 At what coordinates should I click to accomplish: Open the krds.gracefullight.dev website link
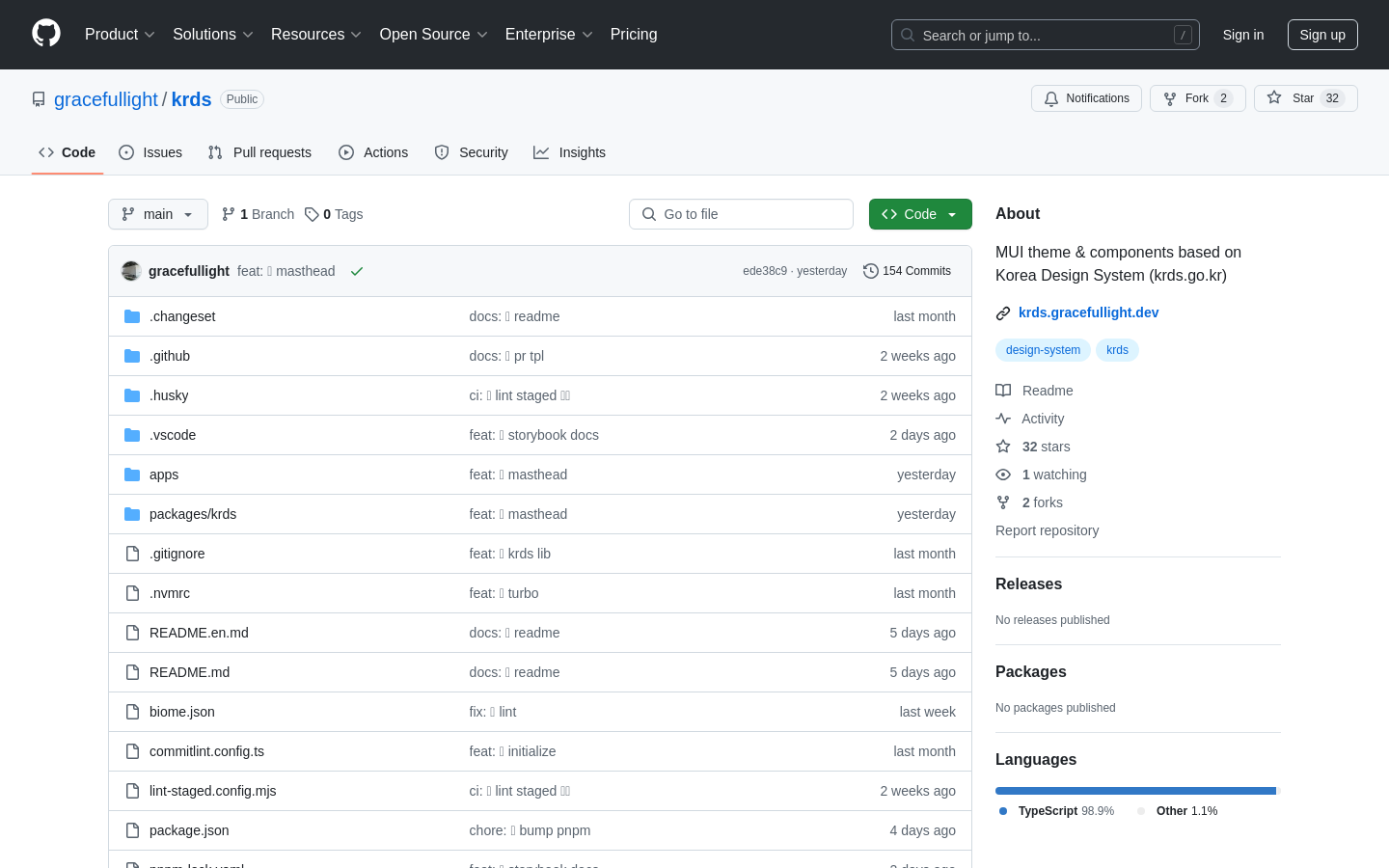pyautogui.click(x=1088, y=312)
